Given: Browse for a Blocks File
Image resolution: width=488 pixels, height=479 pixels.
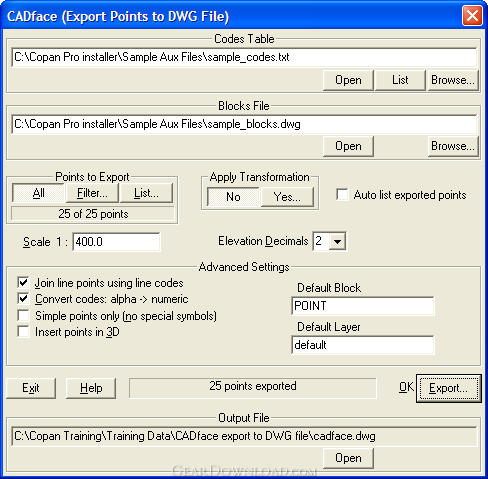Looking at the screenshot, I should pos(453,146).
